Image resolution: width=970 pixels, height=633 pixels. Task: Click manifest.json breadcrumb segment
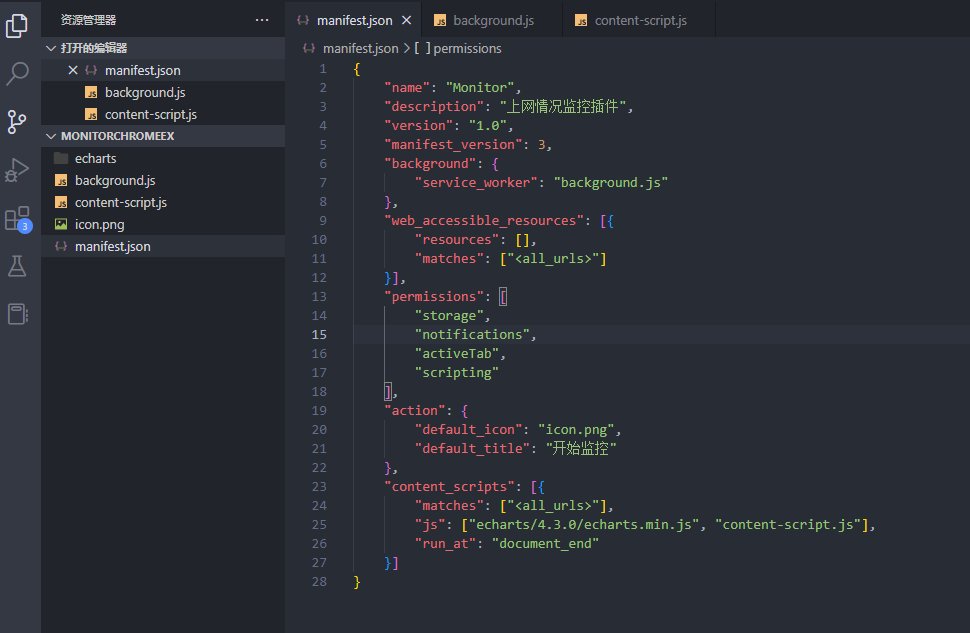coord(359,48)
